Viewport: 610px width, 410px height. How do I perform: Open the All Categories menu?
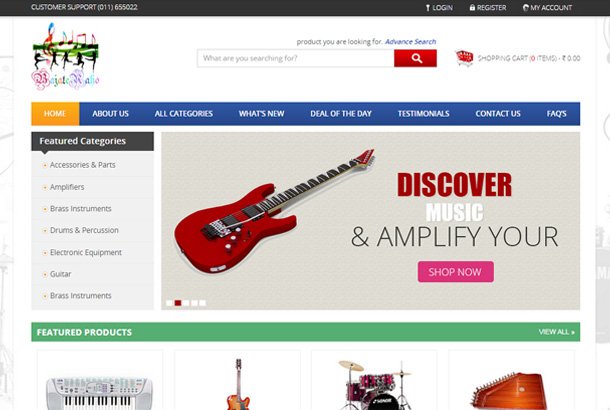tap(184, 114)
